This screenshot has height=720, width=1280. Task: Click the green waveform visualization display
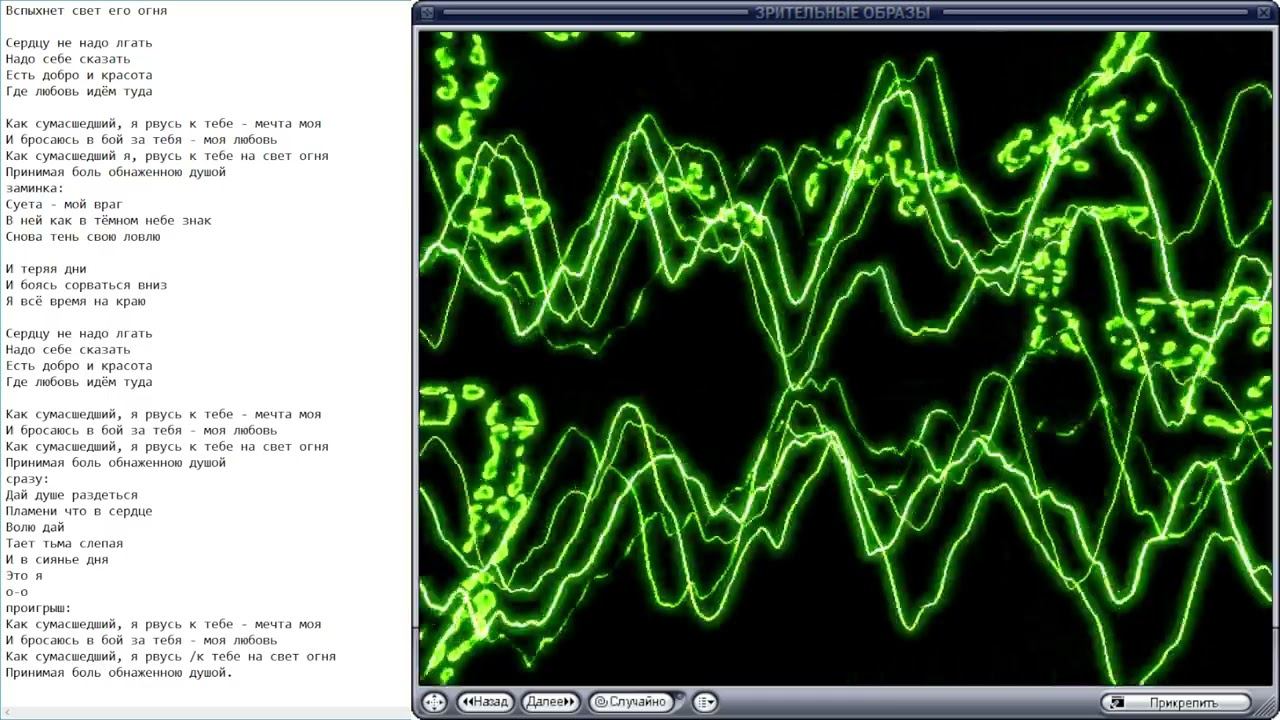click(845, 357)
